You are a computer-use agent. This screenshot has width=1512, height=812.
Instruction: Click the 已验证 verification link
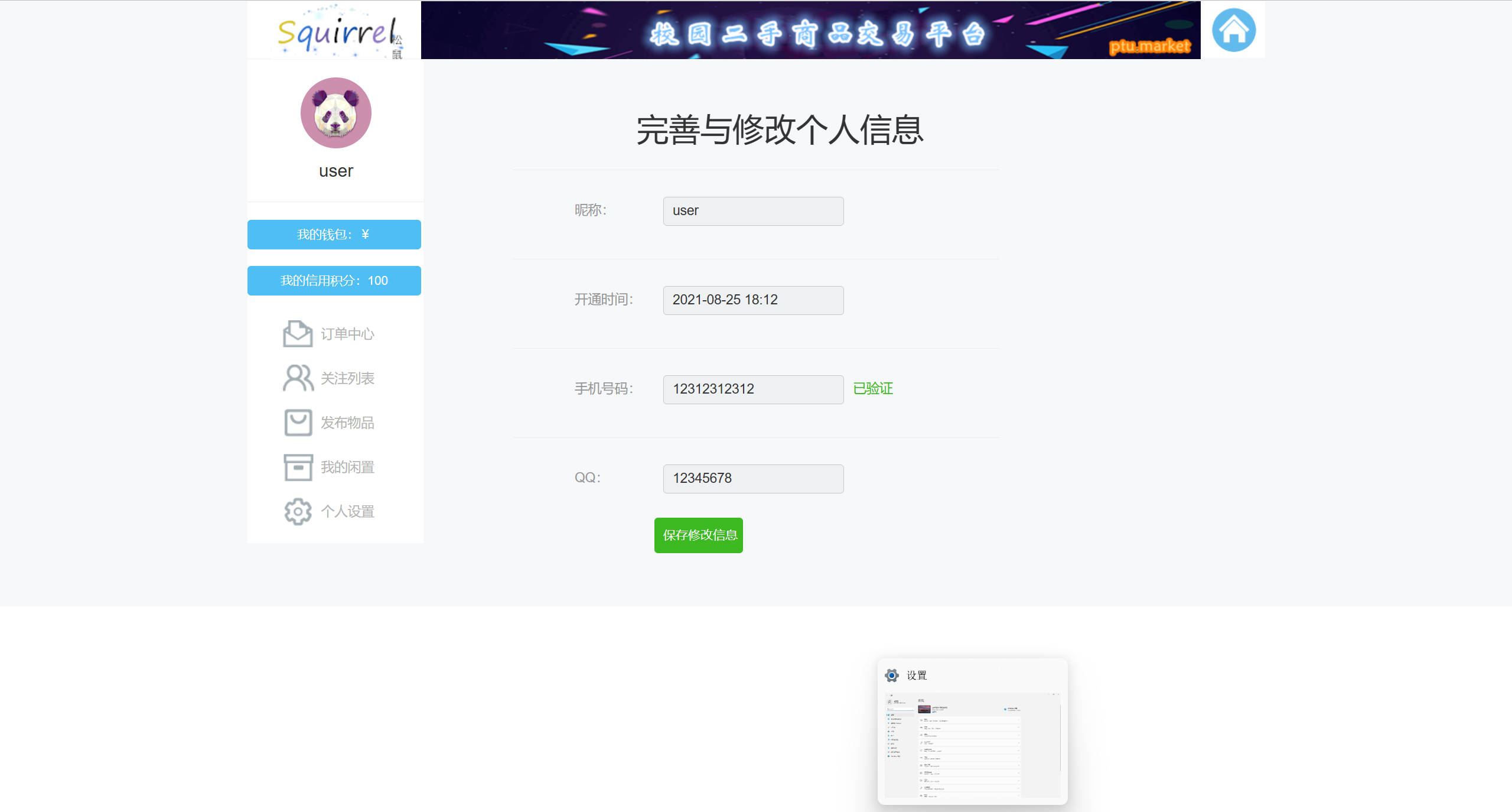(x=872, y=388)
